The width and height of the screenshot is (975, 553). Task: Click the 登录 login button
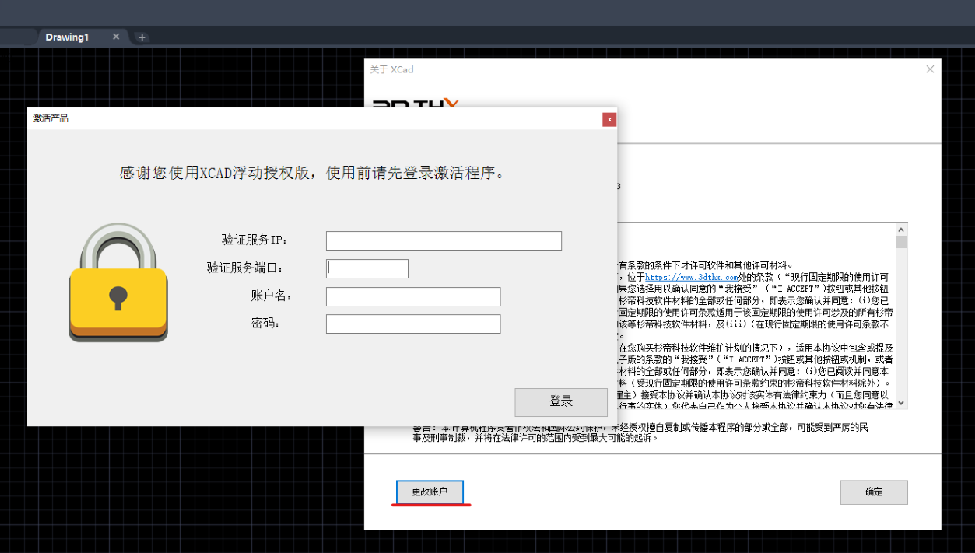[x=561, y=402]
